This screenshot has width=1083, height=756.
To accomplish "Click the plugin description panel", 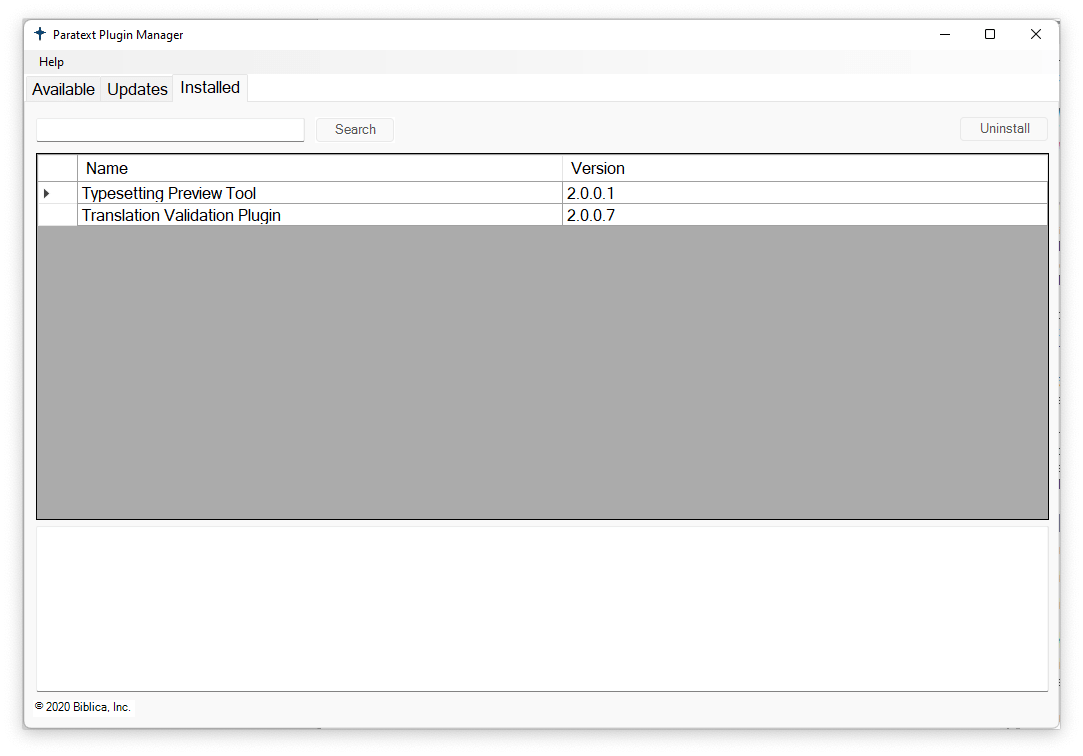I will coord(542,609).
